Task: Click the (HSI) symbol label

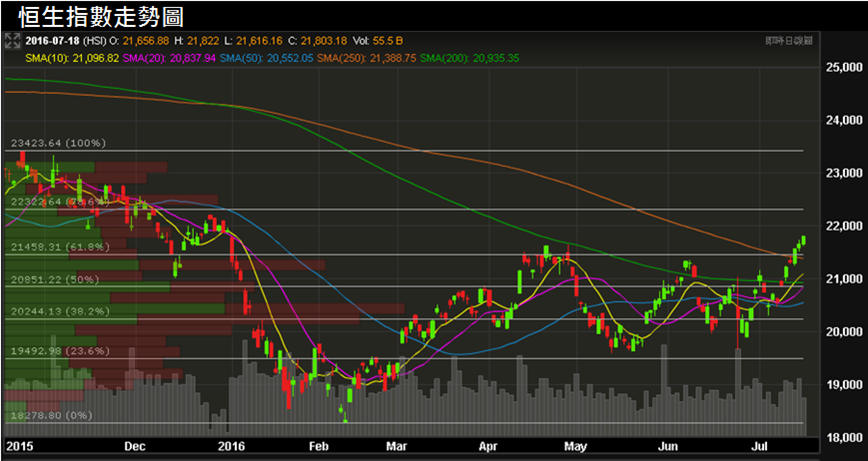Action: tap(94, 42)
